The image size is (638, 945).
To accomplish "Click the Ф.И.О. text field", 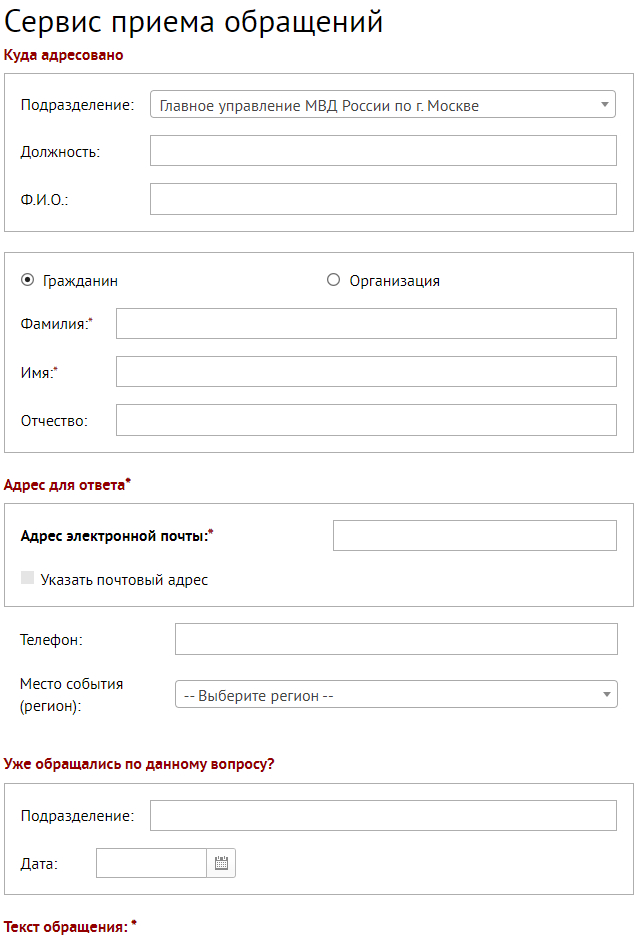I will pyautogui.click(x=383, y=199).
